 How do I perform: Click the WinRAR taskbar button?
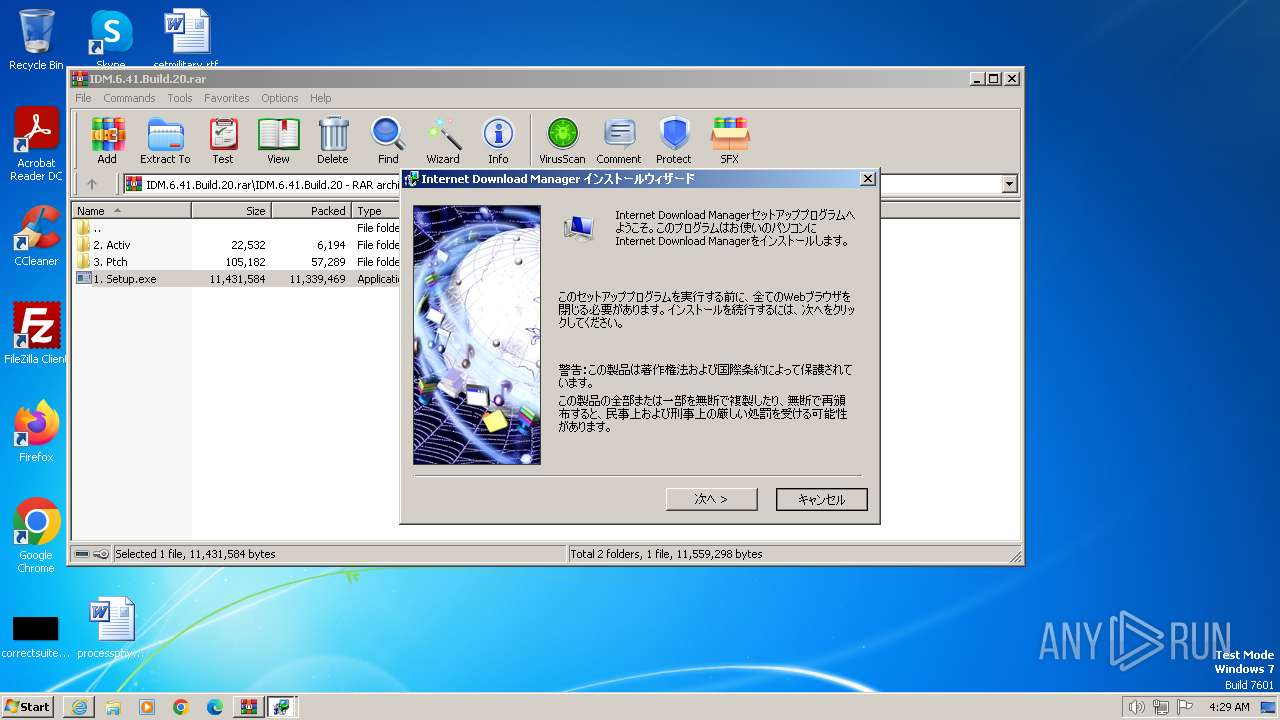coord(248,707)
